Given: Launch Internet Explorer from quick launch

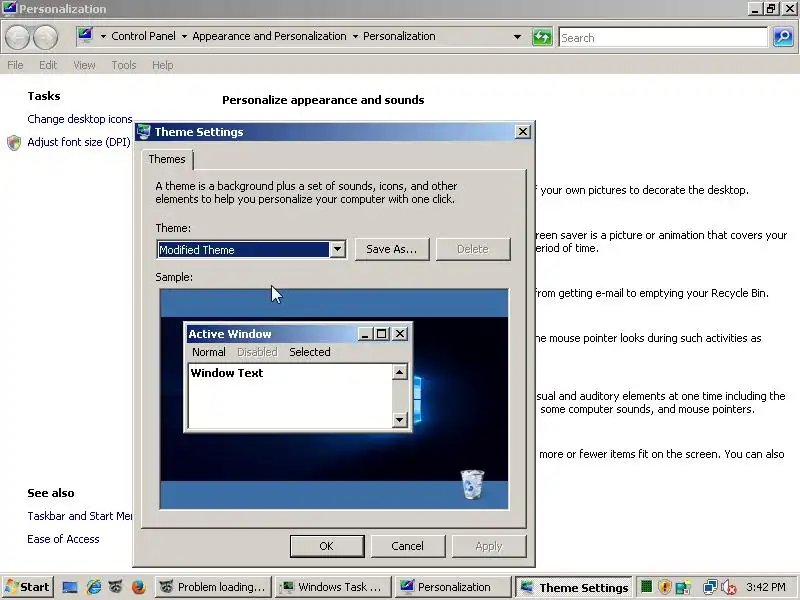Looking at the screenshot, I should pos(93,587).
